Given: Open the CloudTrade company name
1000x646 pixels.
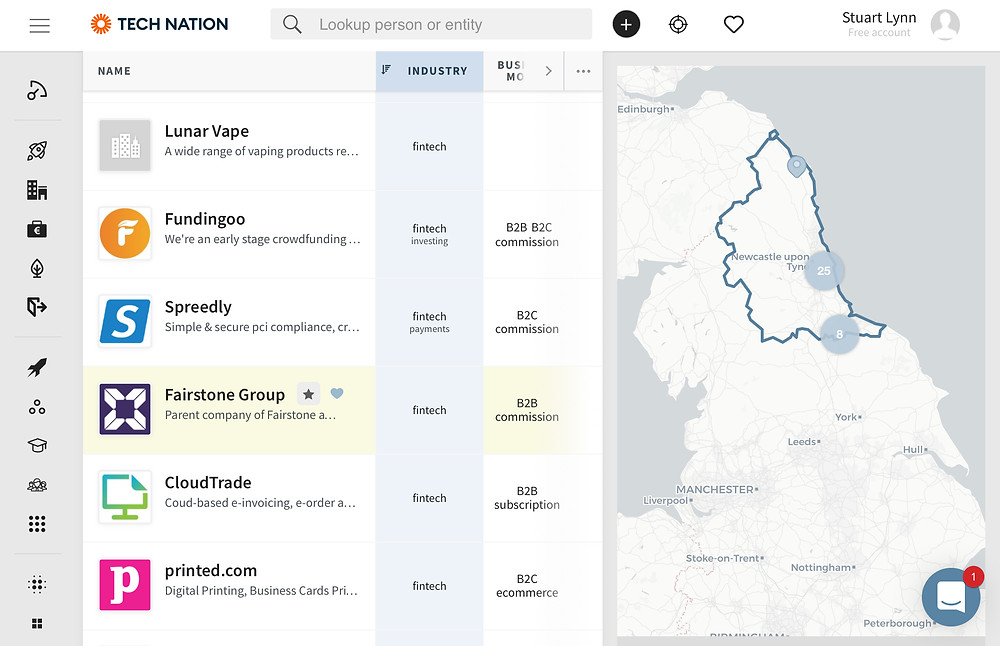Looking at the screenshot, I should [208, 483].
